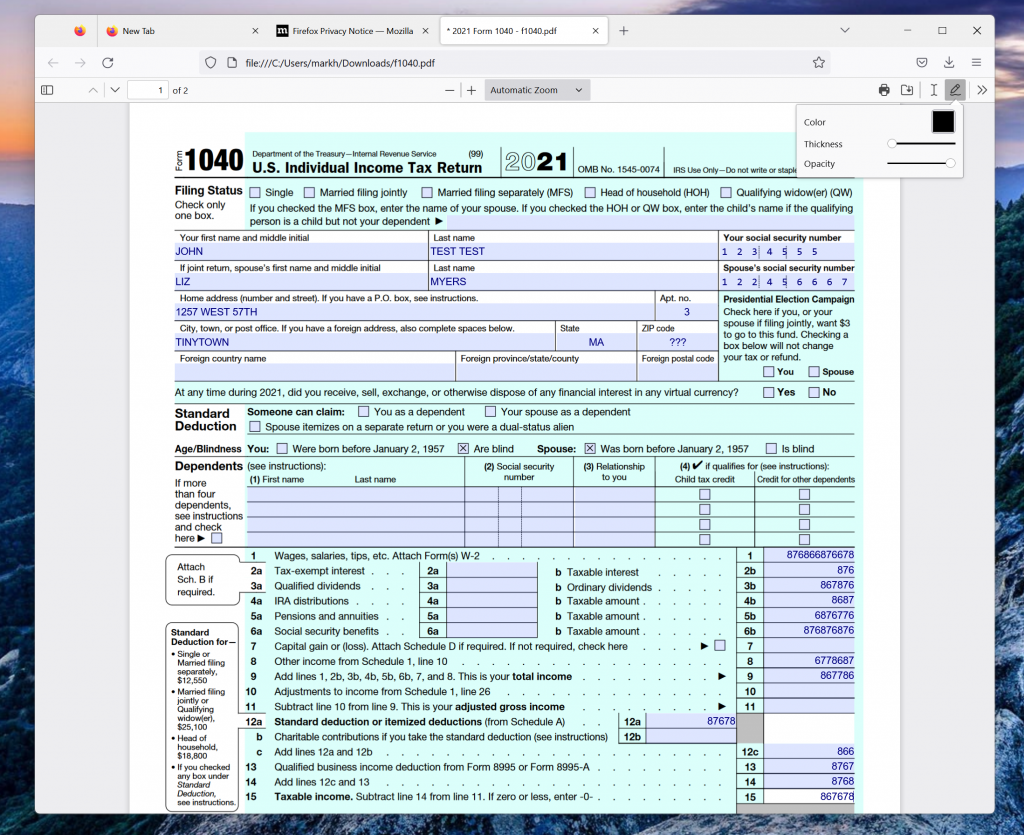Uncheck the Are blind checkbox

[462, 447]
